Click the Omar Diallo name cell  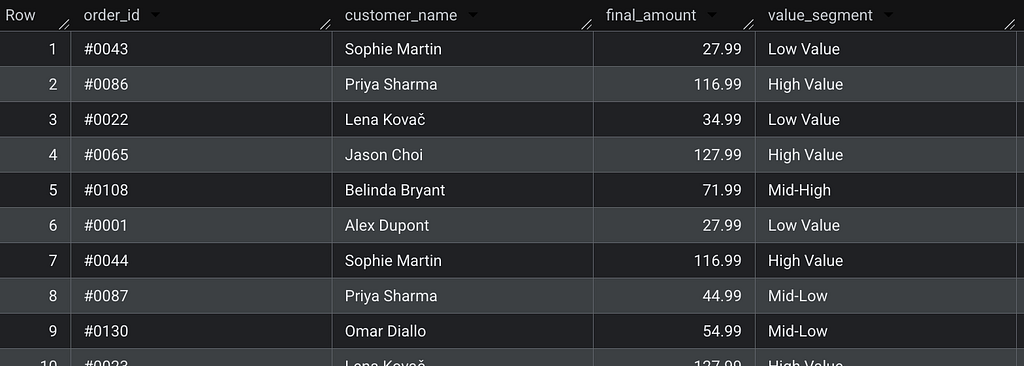click(463, 331)
